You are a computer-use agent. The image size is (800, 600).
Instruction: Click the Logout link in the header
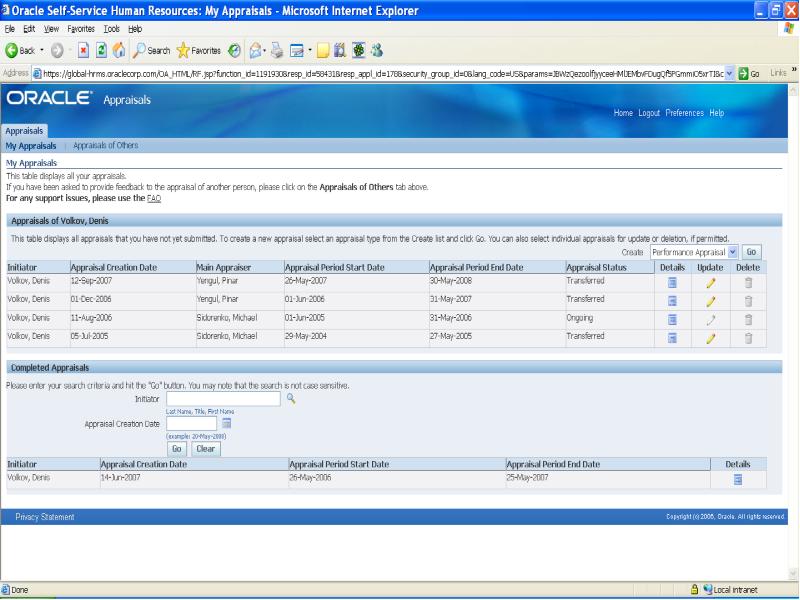click(x=651, y=113)
